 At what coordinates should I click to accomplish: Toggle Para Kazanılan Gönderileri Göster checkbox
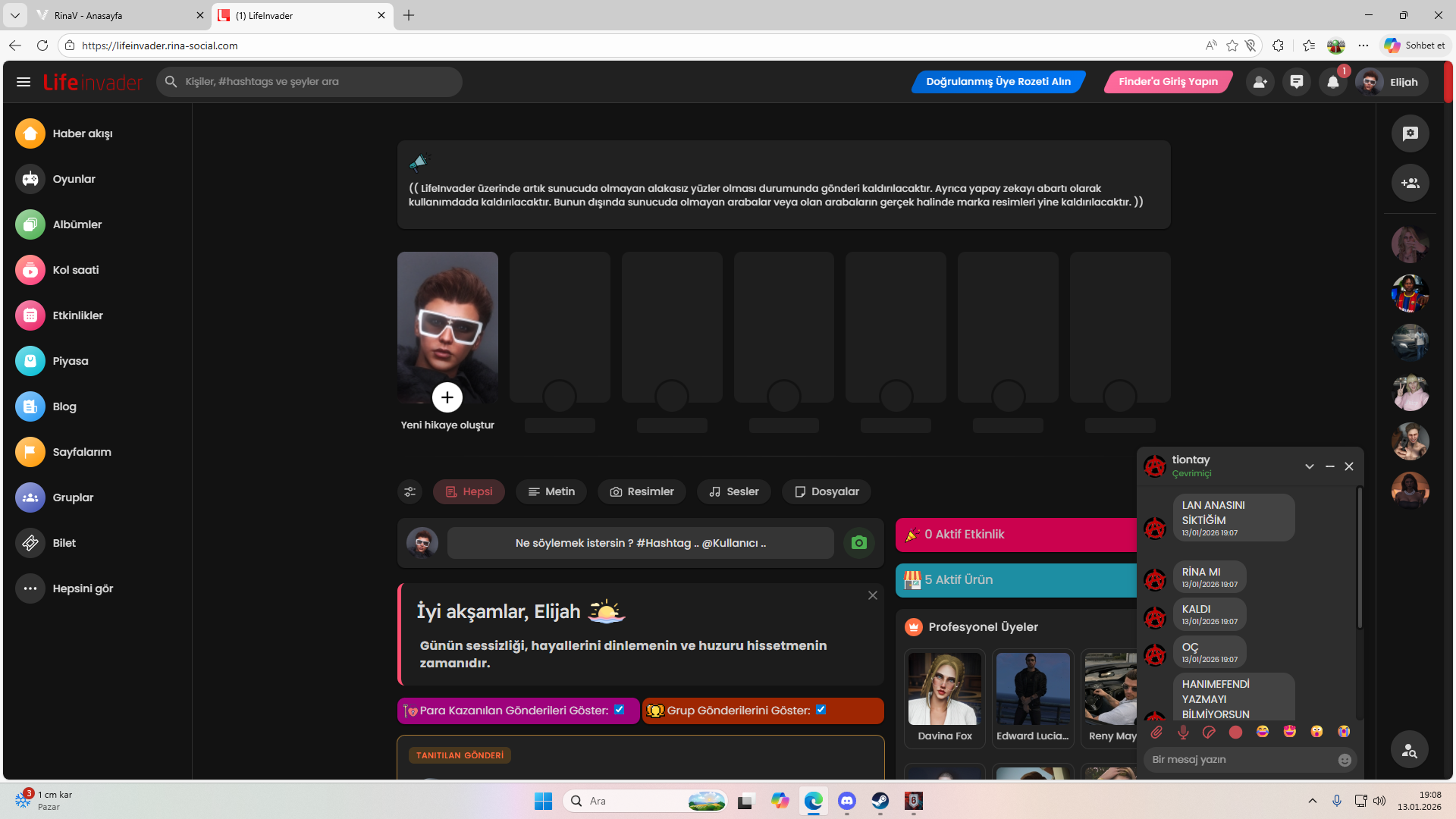[x=620, y=710]
